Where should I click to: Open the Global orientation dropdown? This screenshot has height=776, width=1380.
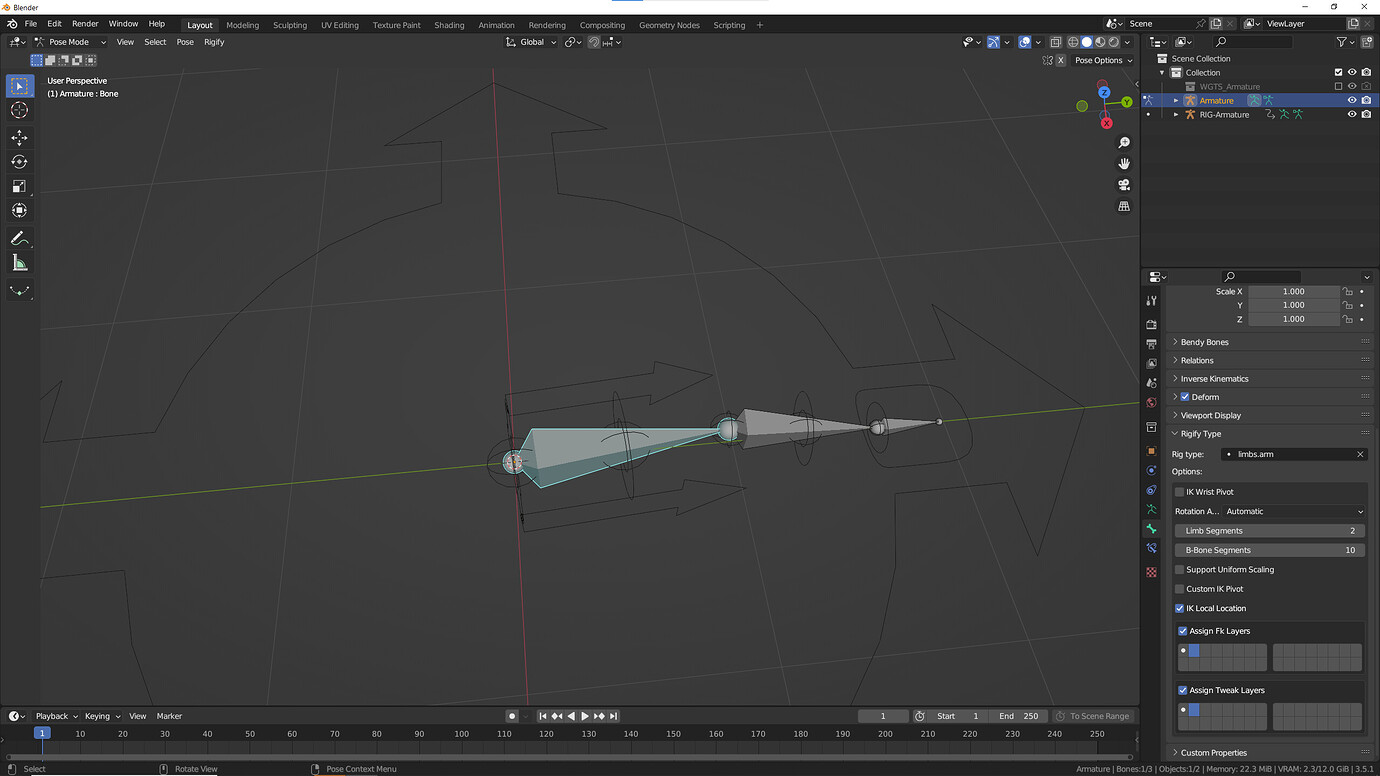click(531, 42)
